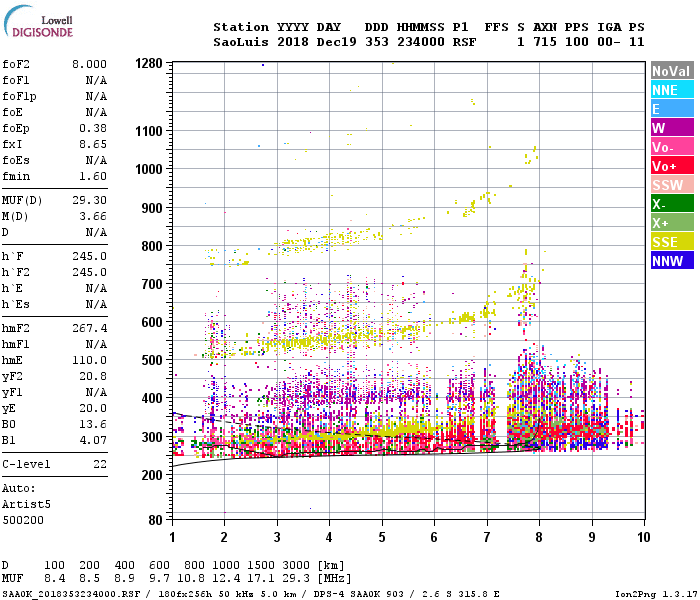The width and height of the screenshot is (700, 600).
Task: Click the 1 MHz frequency axis label
Action: pyautogui.click(x=172, y=537)
